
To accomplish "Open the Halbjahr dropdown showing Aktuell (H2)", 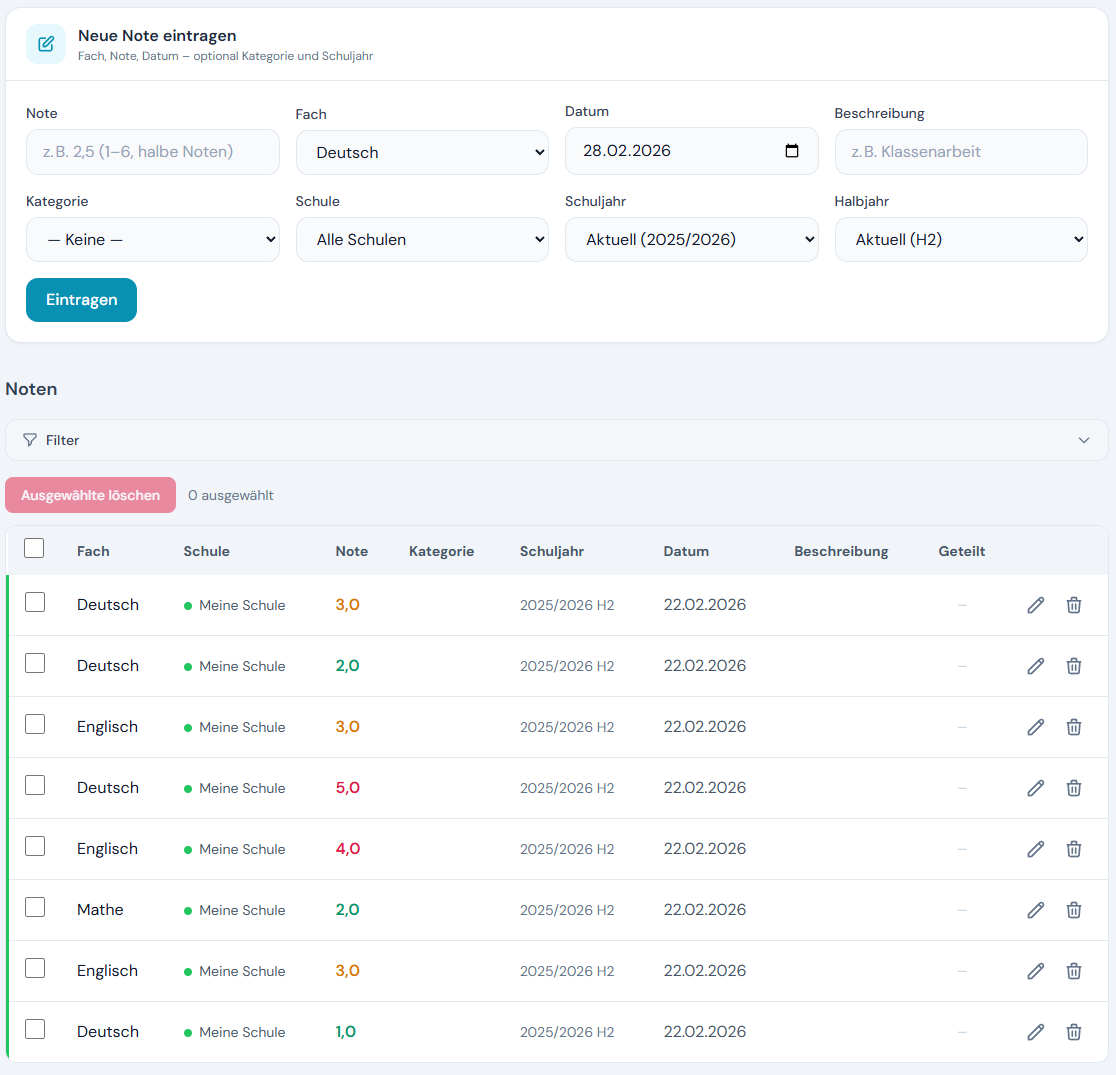I will [x=960, y=240].
